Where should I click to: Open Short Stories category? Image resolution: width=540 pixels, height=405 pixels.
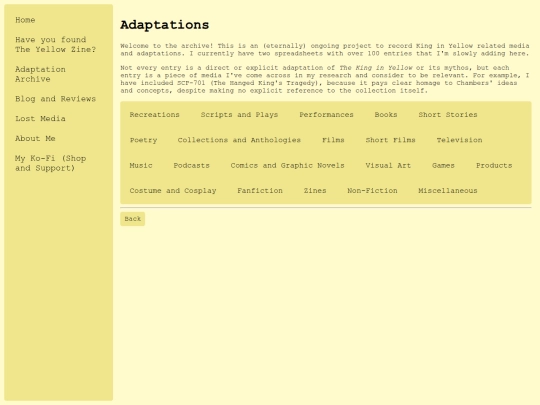448,115
